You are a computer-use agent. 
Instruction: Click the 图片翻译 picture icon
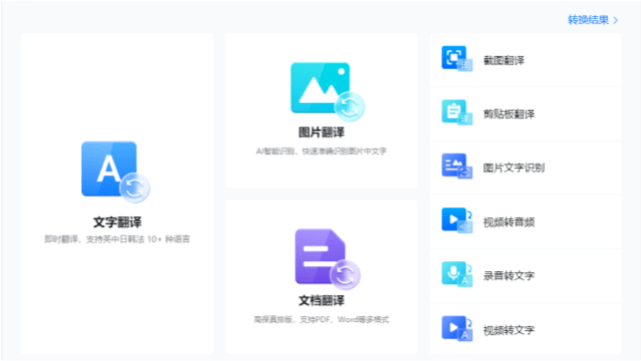click(327, 92)
